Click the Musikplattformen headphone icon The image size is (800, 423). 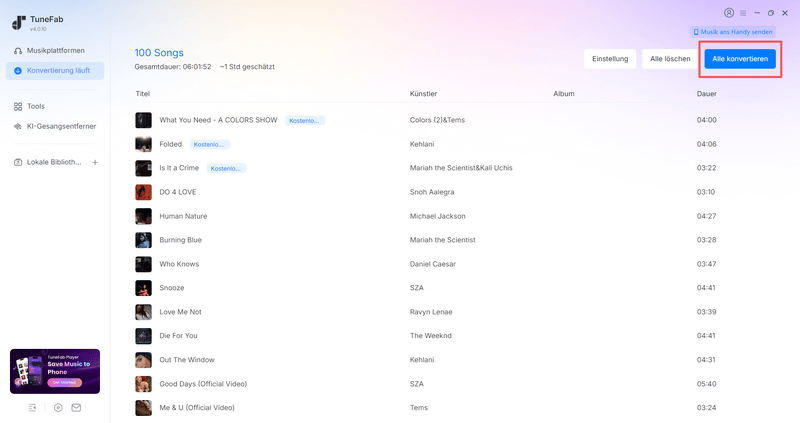pos(18,51)
